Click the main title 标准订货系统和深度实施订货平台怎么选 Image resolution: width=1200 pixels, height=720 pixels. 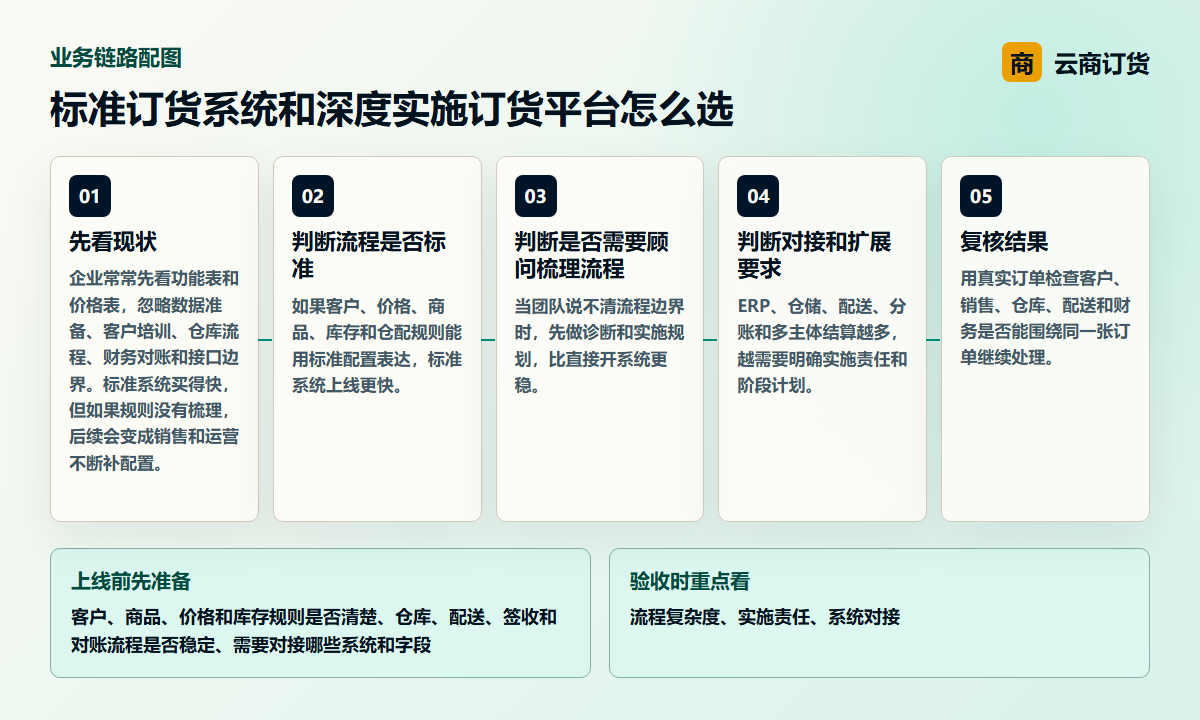[392, 109]
